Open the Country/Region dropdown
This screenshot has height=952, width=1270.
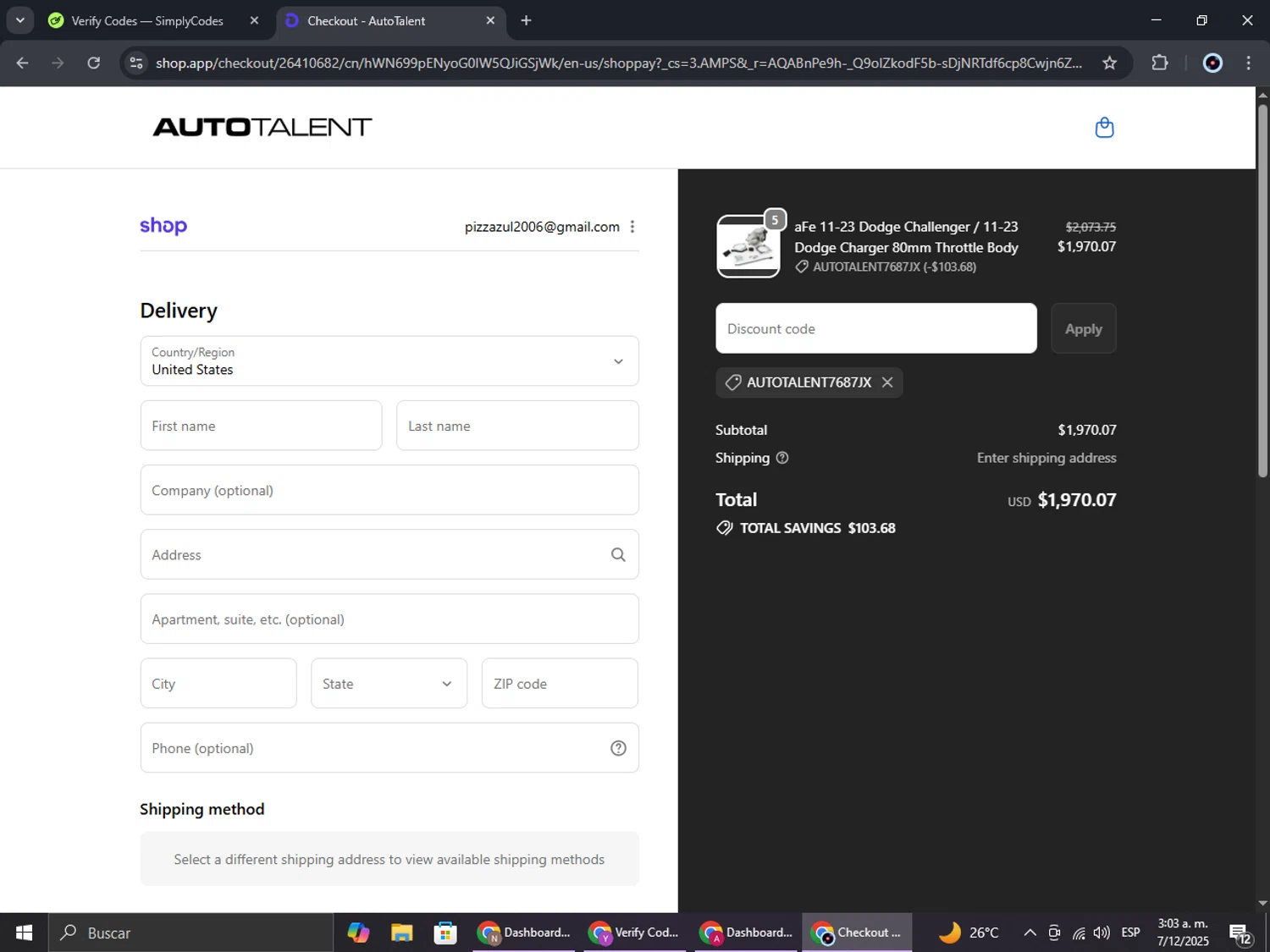[389, 361]
